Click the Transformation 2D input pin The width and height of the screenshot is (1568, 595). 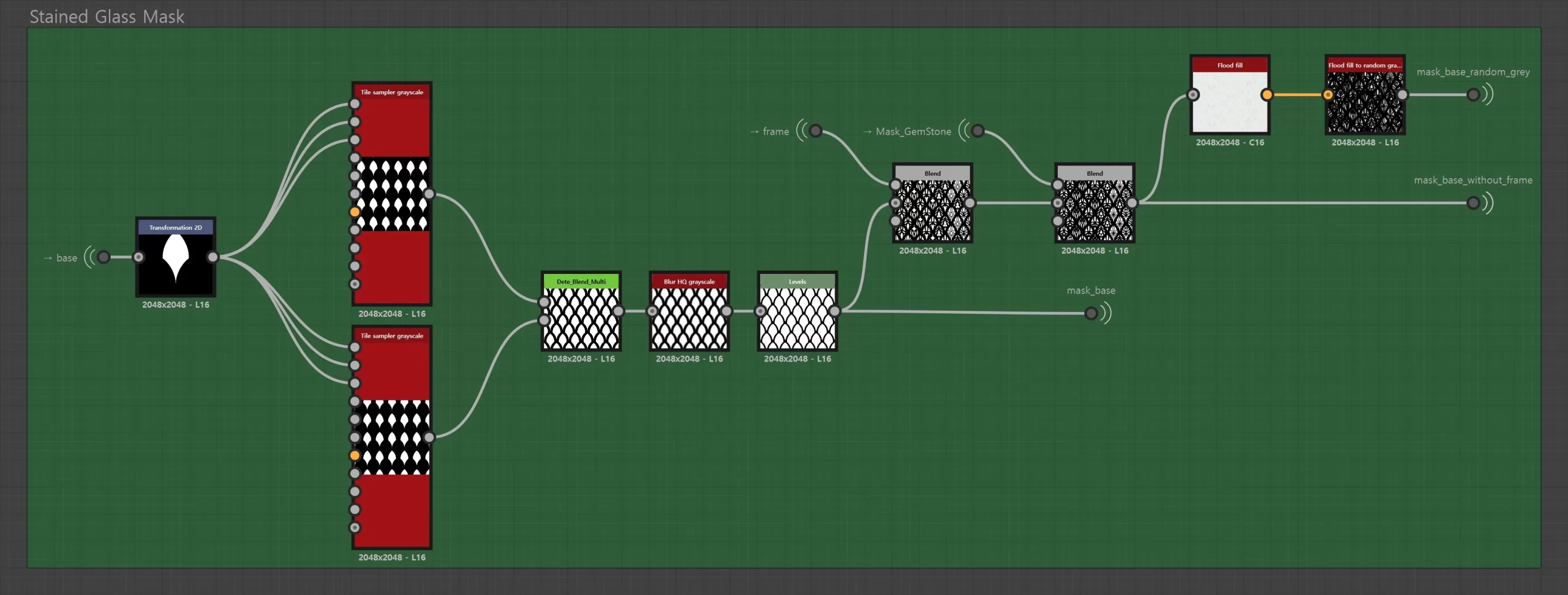click(x=139, y=257)
